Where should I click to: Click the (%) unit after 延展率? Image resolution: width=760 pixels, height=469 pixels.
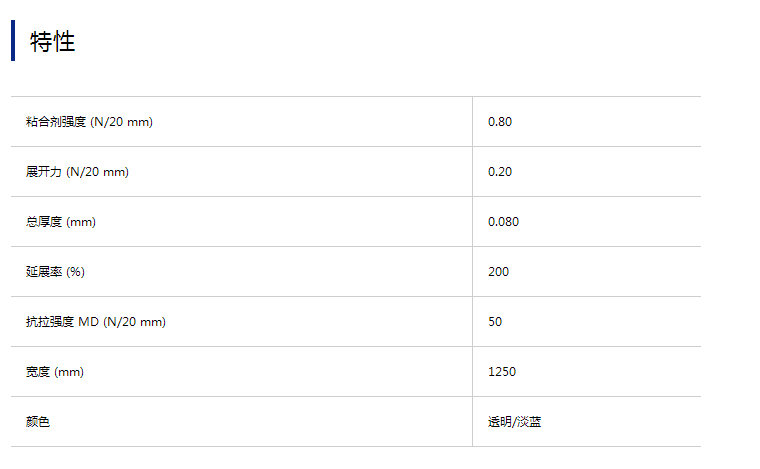[76, 272]
